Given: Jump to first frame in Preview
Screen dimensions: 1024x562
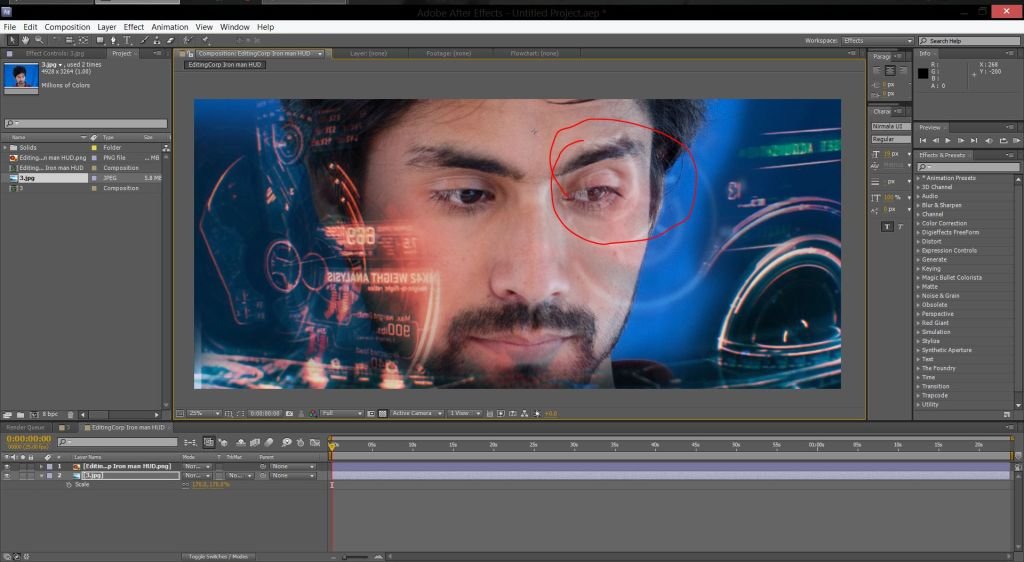Looking at the screenshot, I should [923, 140].
